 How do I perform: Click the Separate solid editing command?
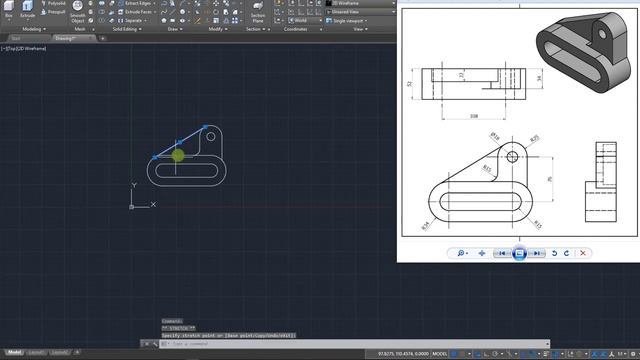[133, 20]
